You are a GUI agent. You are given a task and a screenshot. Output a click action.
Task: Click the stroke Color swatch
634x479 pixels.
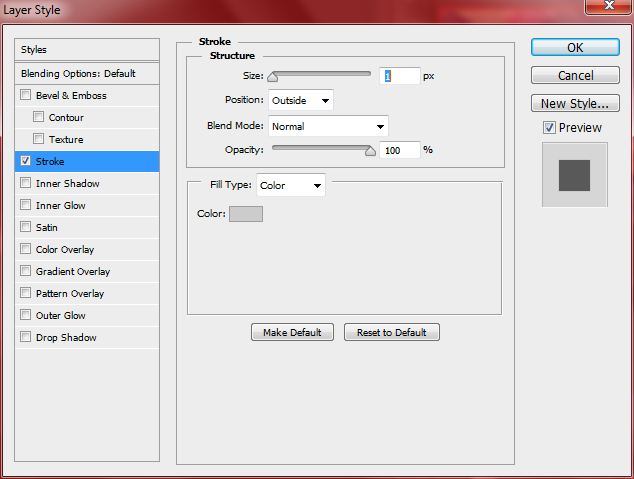coord(246,214)
